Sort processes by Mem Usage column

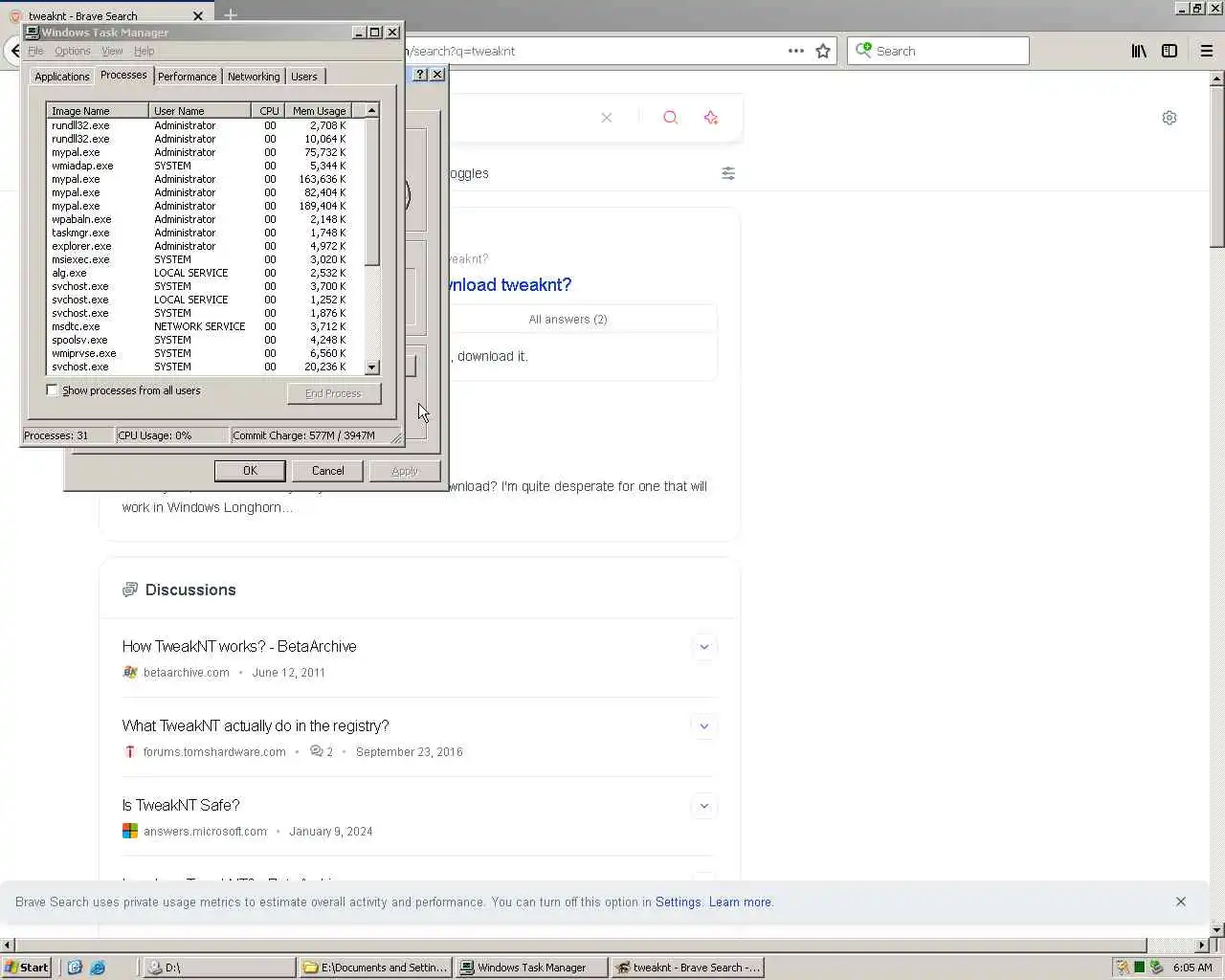coord(320,111)
